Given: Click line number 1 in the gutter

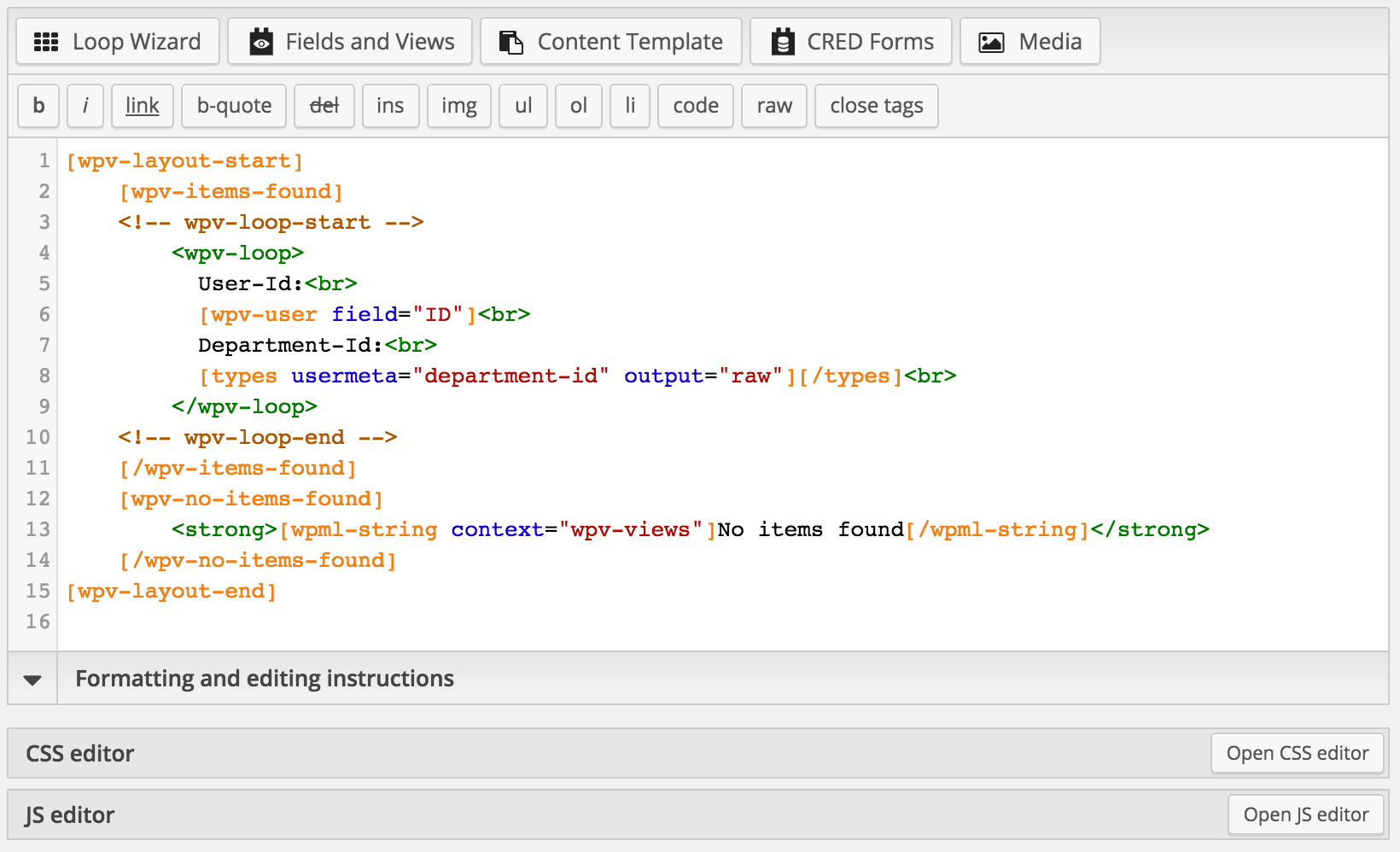Looking at the screenshot, I should click(44, 160).
